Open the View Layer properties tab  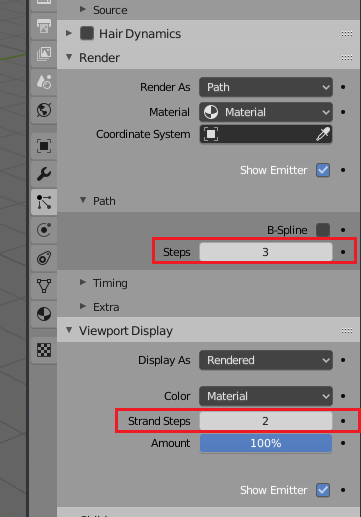pos(44,53)
